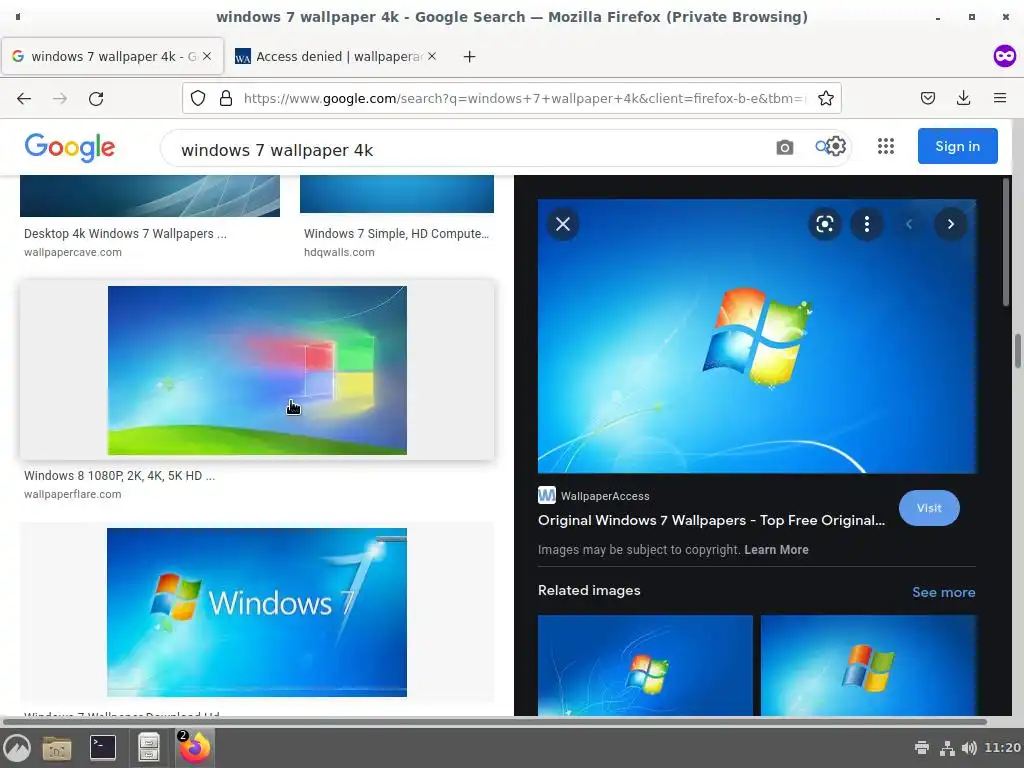Open the Learn More copyright link

[x=776, y=550]
